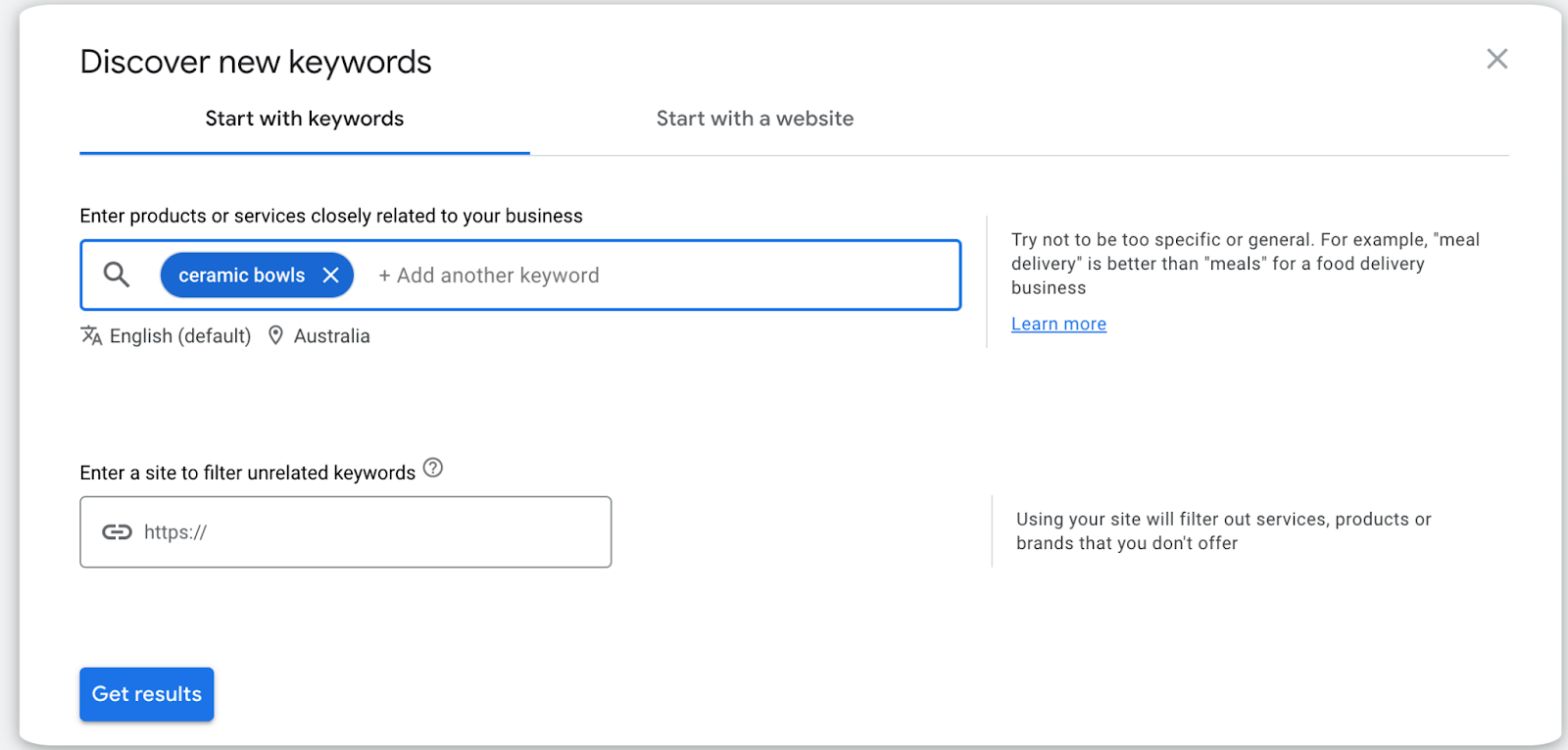Viewport: 1568px width, 750px height.
Task: Show help for site filter field
Action: point(433,469)
